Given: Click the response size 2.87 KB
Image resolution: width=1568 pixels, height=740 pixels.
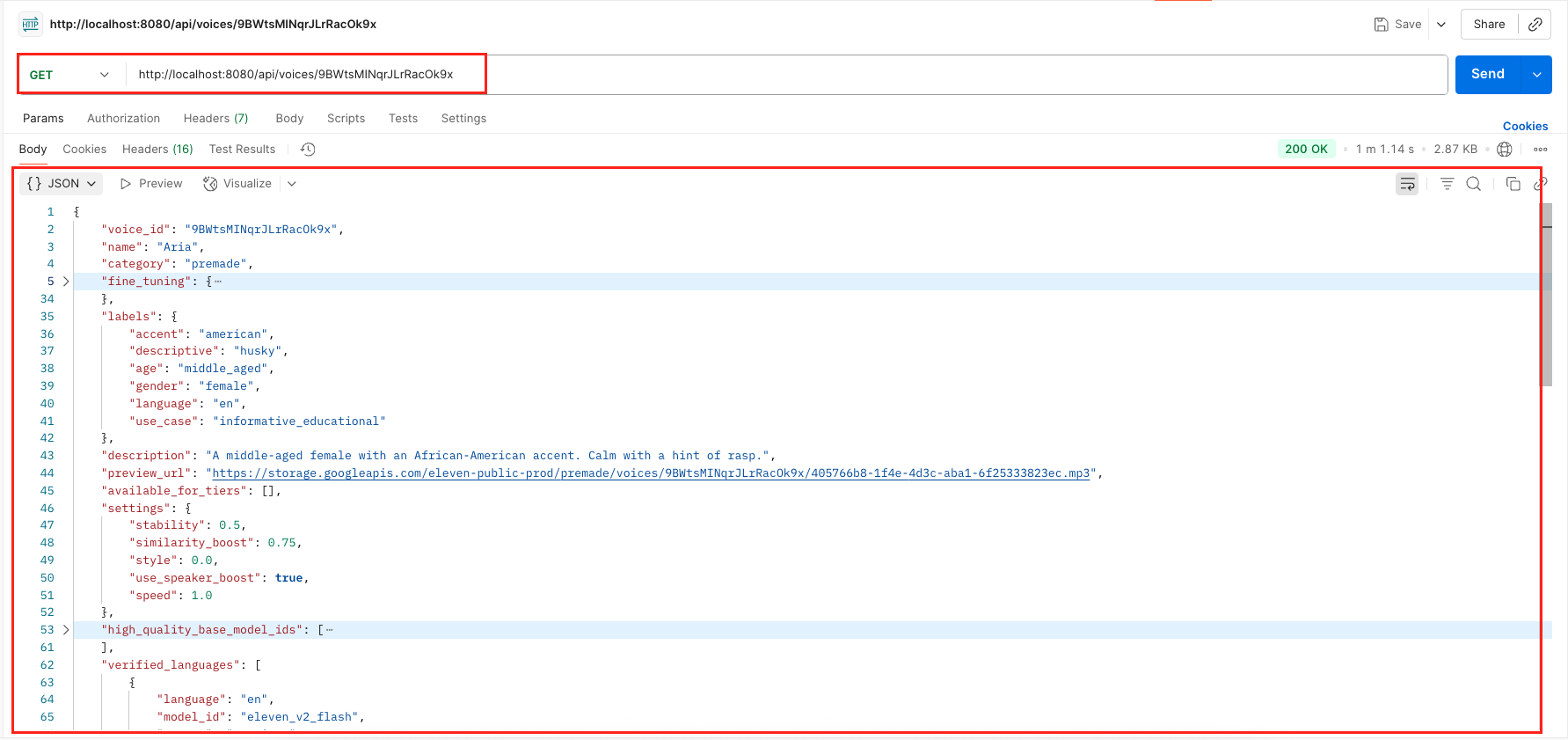Looking at the screenshot, I should tap(1455, 149).
